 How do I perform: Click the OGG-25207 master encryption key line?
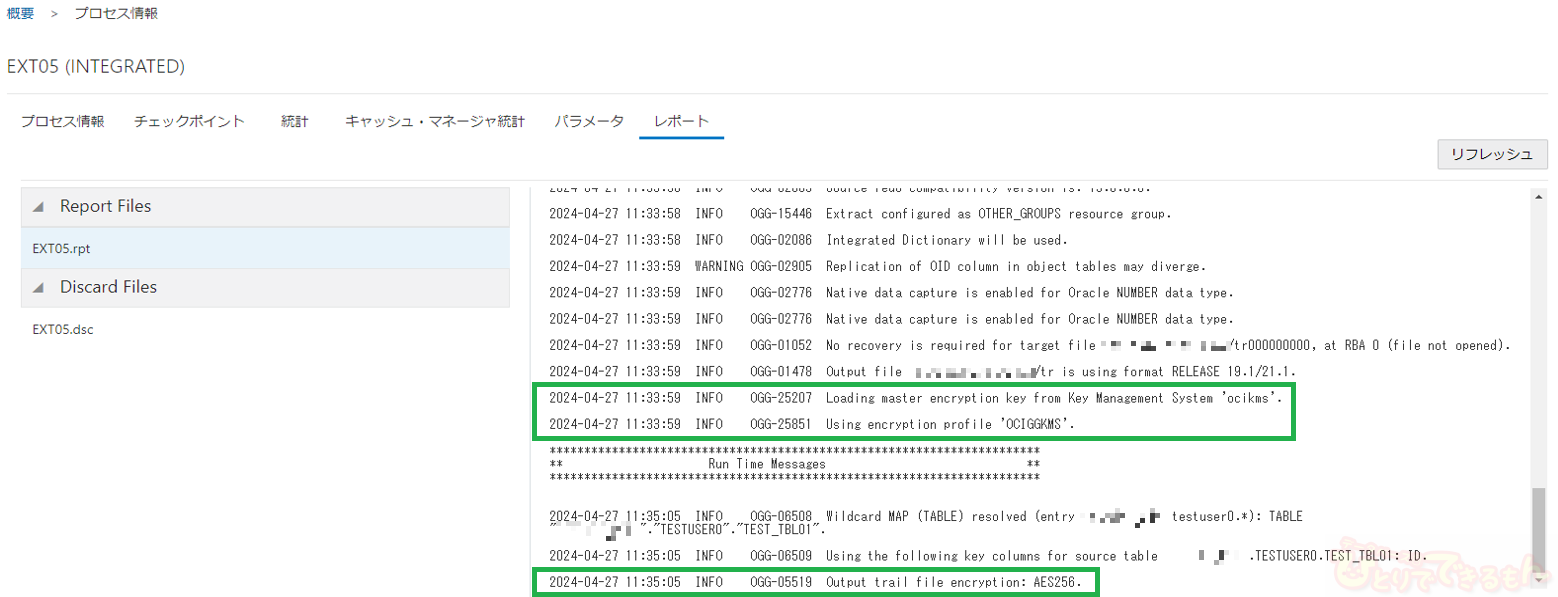pos(914,398)
